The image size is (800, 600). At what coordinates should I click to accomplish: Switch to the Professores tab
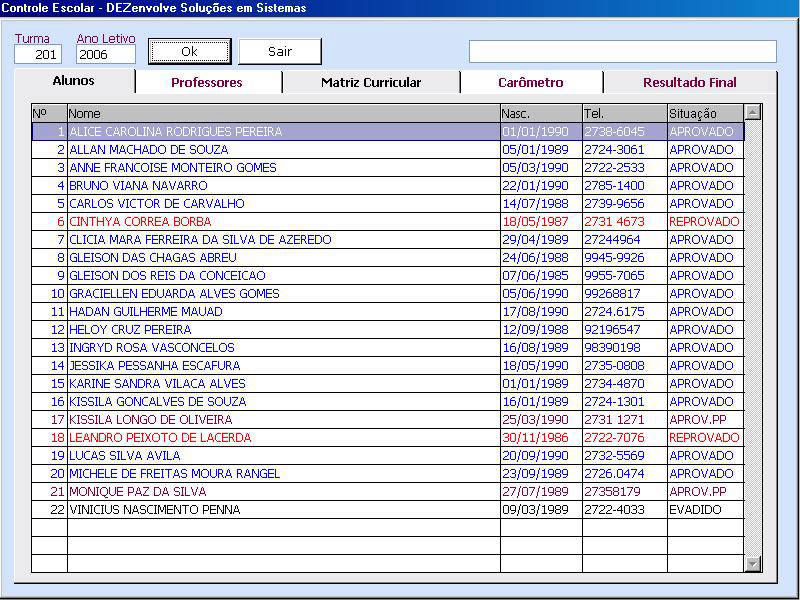[x=207, y=83]
